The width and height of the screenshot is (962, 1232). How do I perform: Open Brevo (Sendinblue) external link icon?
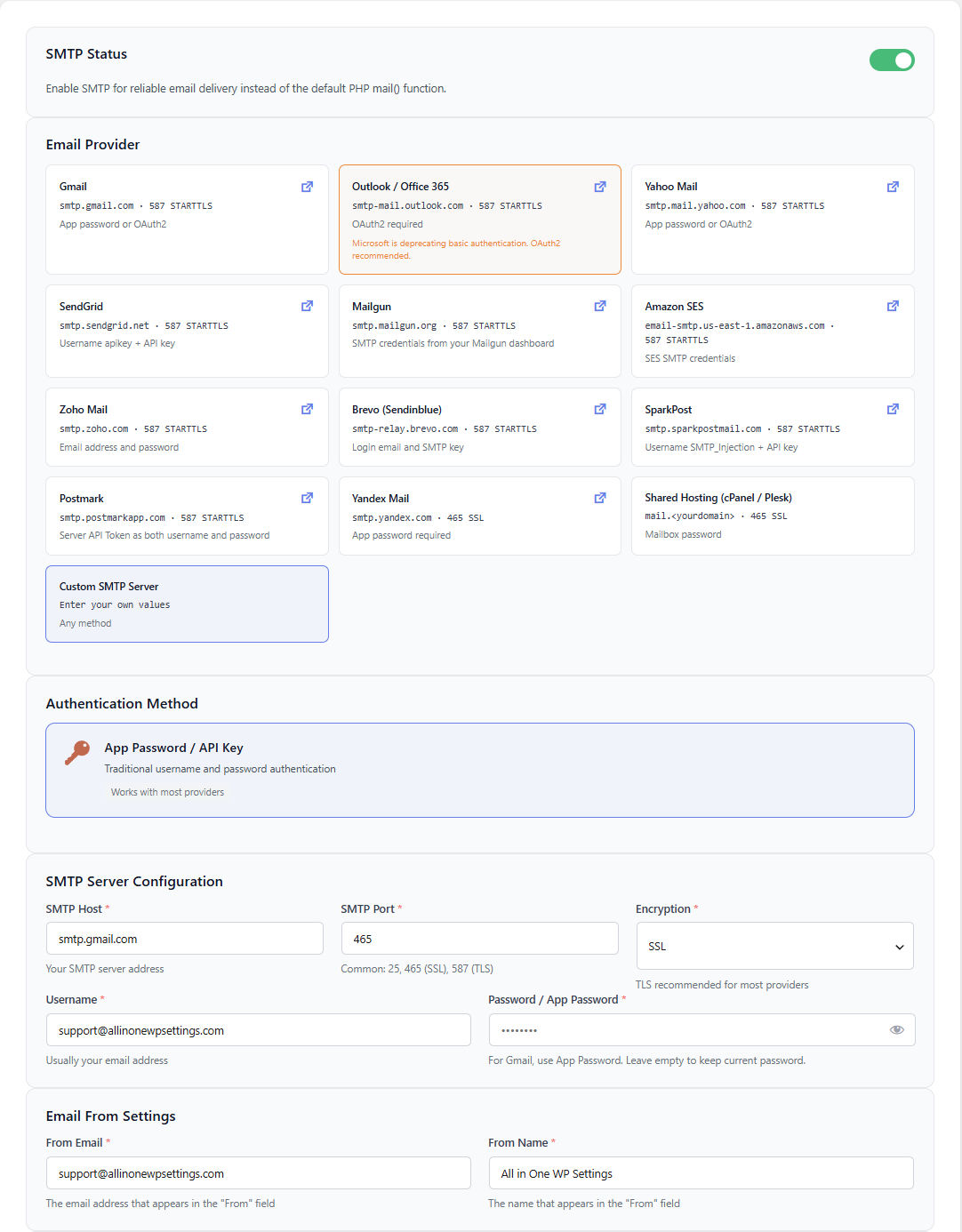600,409
